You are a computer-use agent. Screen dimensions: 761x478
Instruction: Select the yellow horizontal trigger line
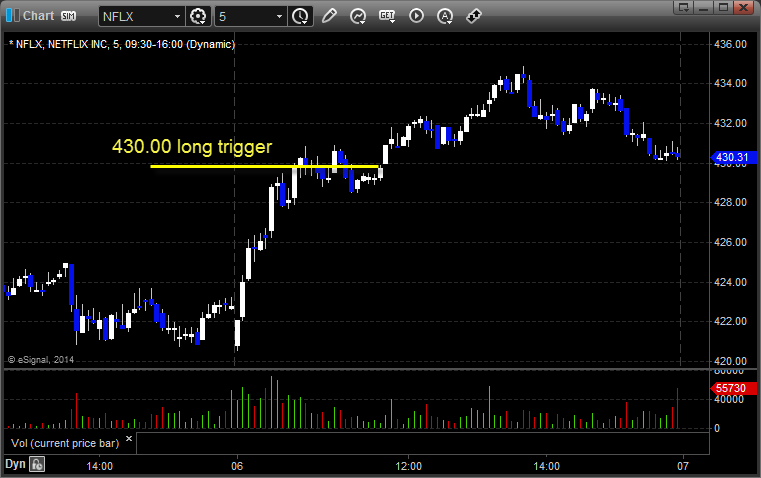click(x=265, y=166)
